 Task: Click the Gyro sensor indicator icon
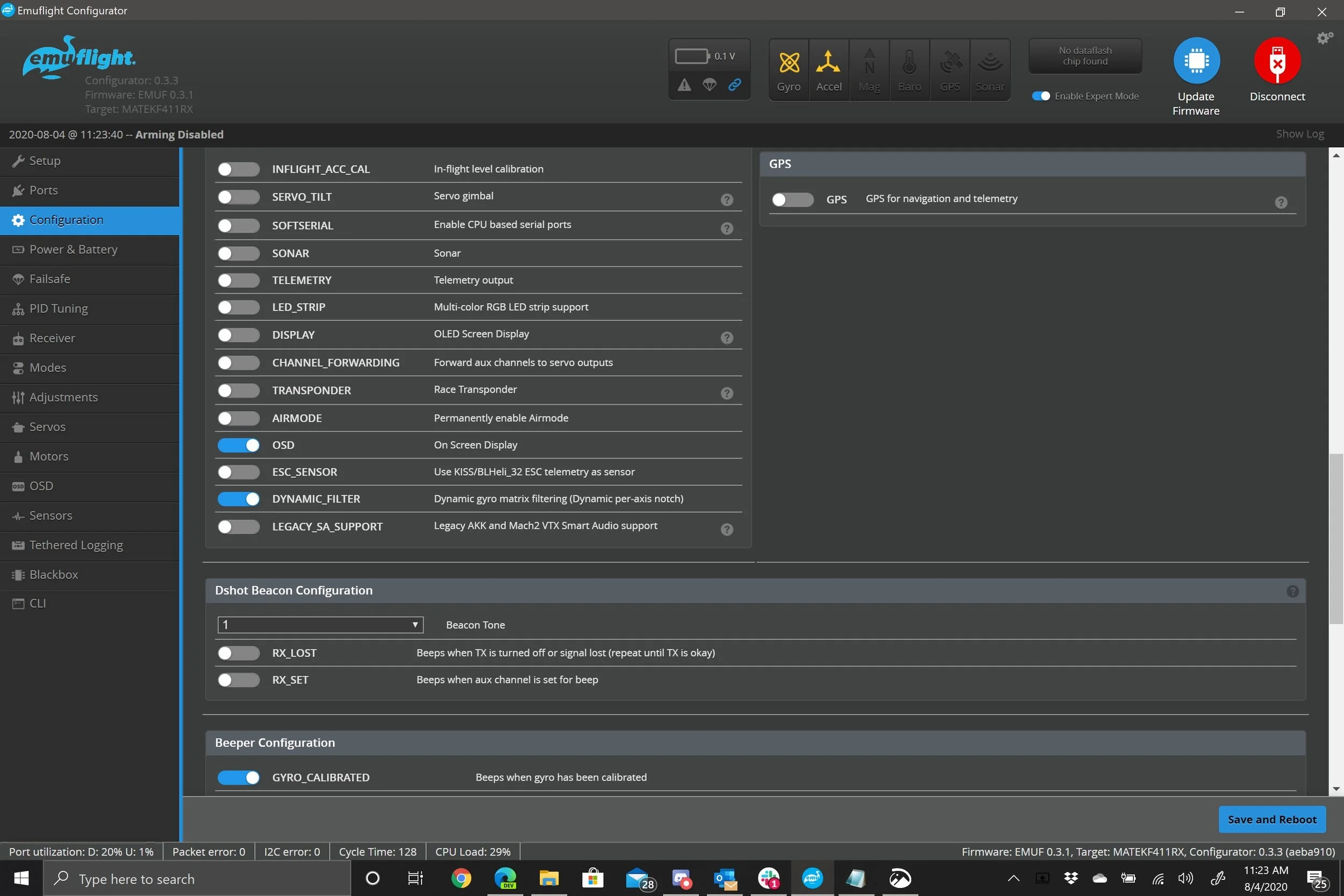[x=789, y=63]
